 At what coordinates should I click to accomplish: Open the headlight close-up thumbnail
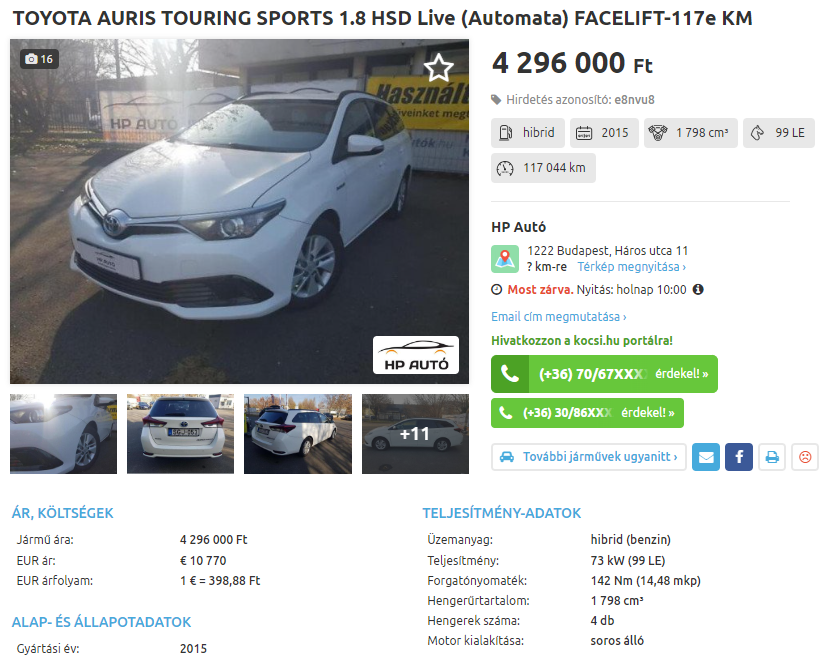(x=63, y=434)
